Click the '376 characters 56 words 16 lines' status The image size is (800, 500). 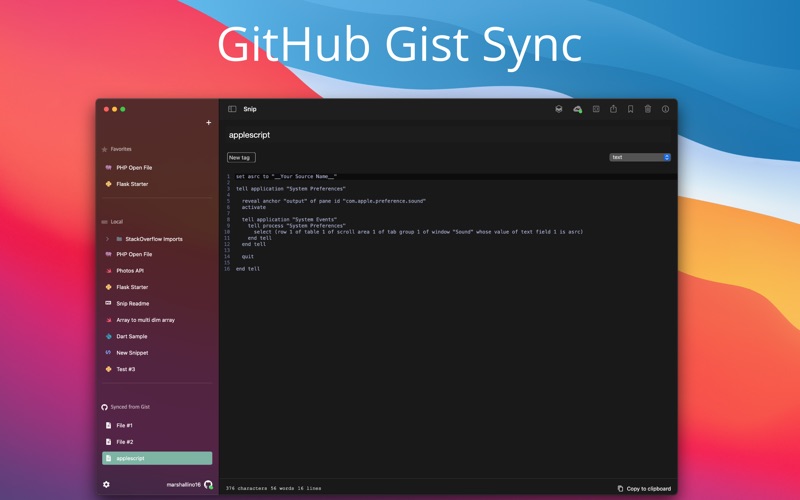pyautogui.click(x=273, y=488)
